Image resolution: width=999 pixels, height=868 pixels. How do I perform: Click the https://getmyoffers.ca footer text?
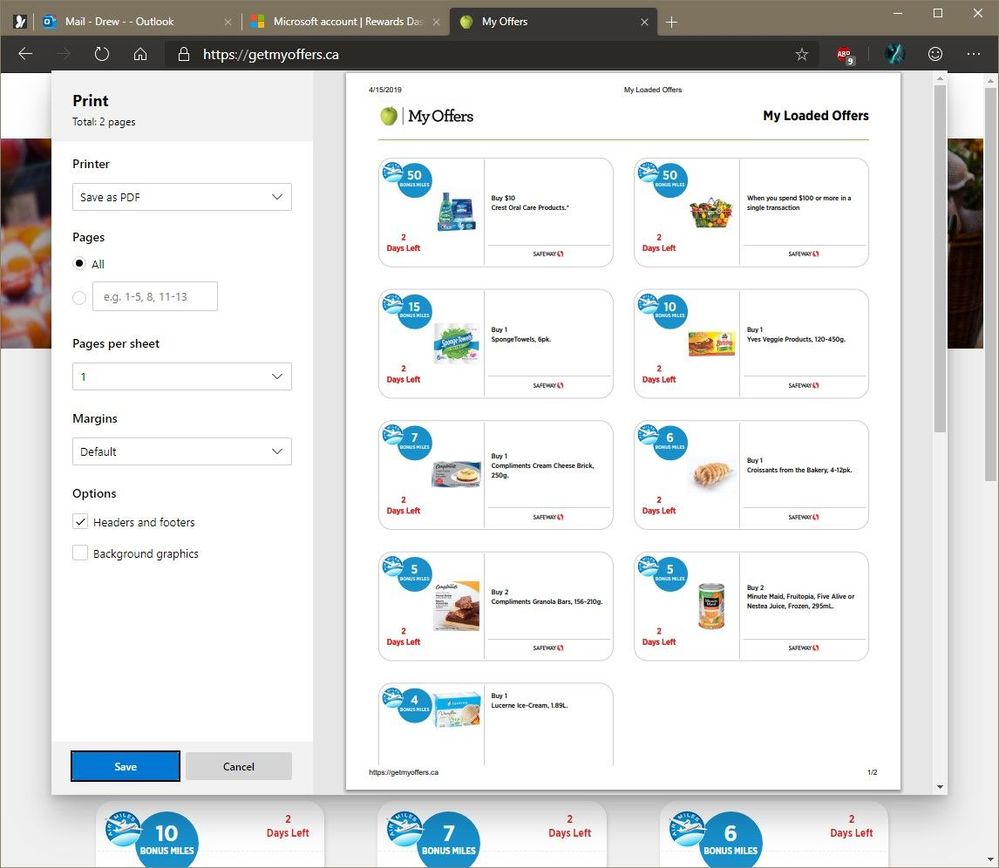coord(403,772)
